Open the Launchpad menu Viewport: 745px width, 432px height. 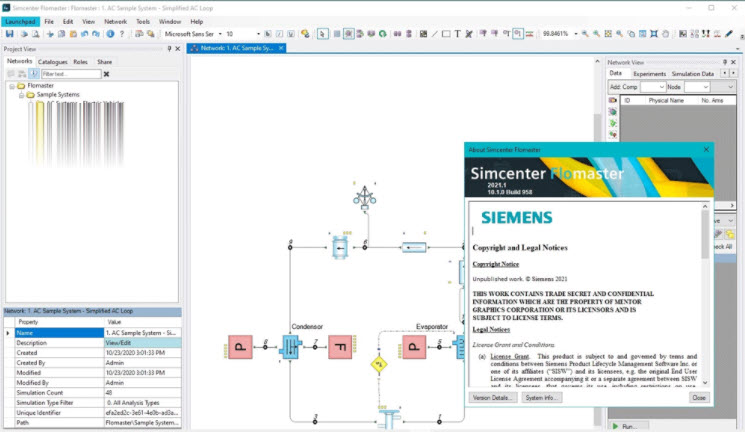tap(20, 21)
